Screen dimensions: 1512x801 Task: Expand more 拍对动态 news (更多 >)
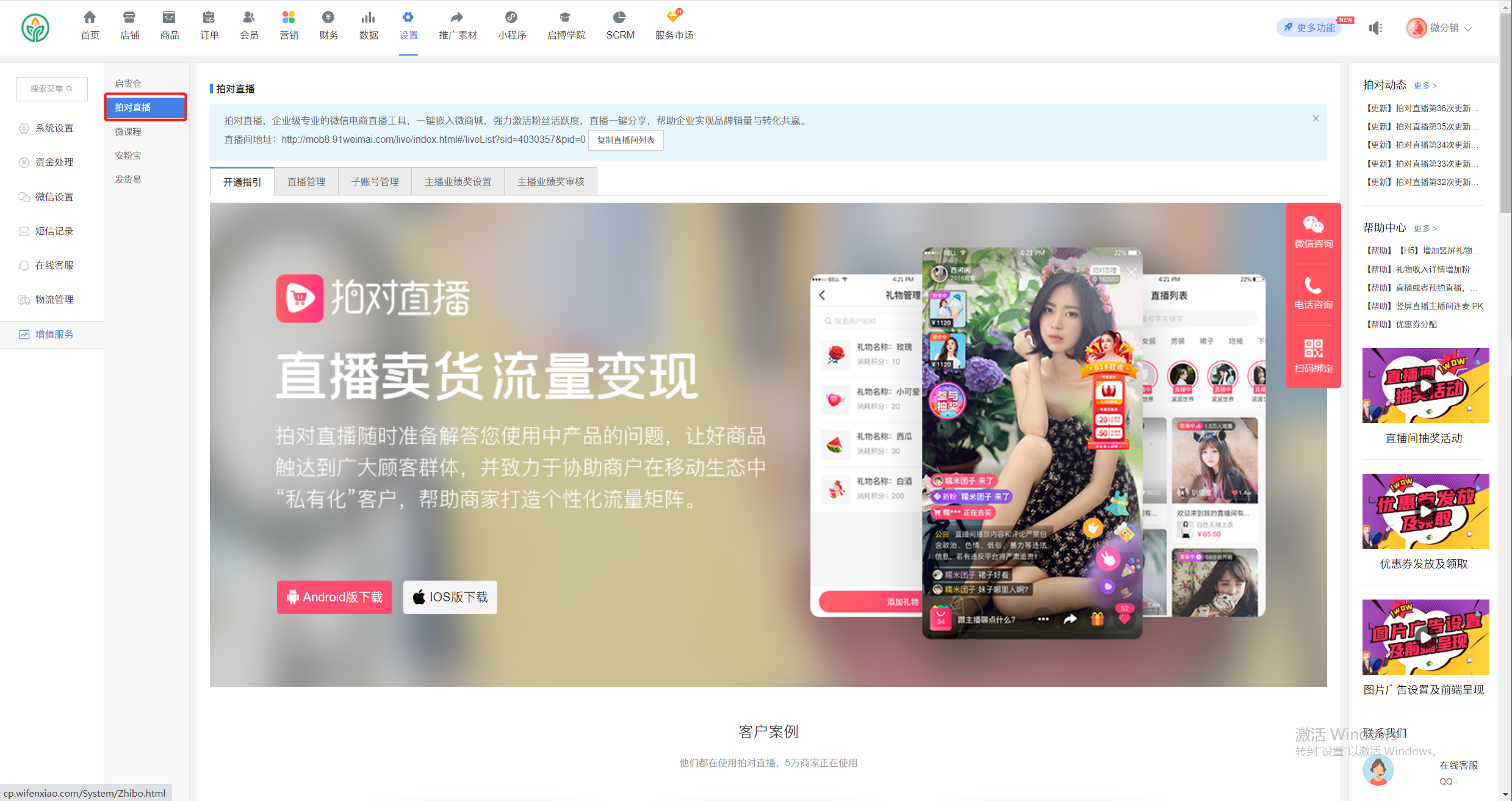click(1425, 86)
